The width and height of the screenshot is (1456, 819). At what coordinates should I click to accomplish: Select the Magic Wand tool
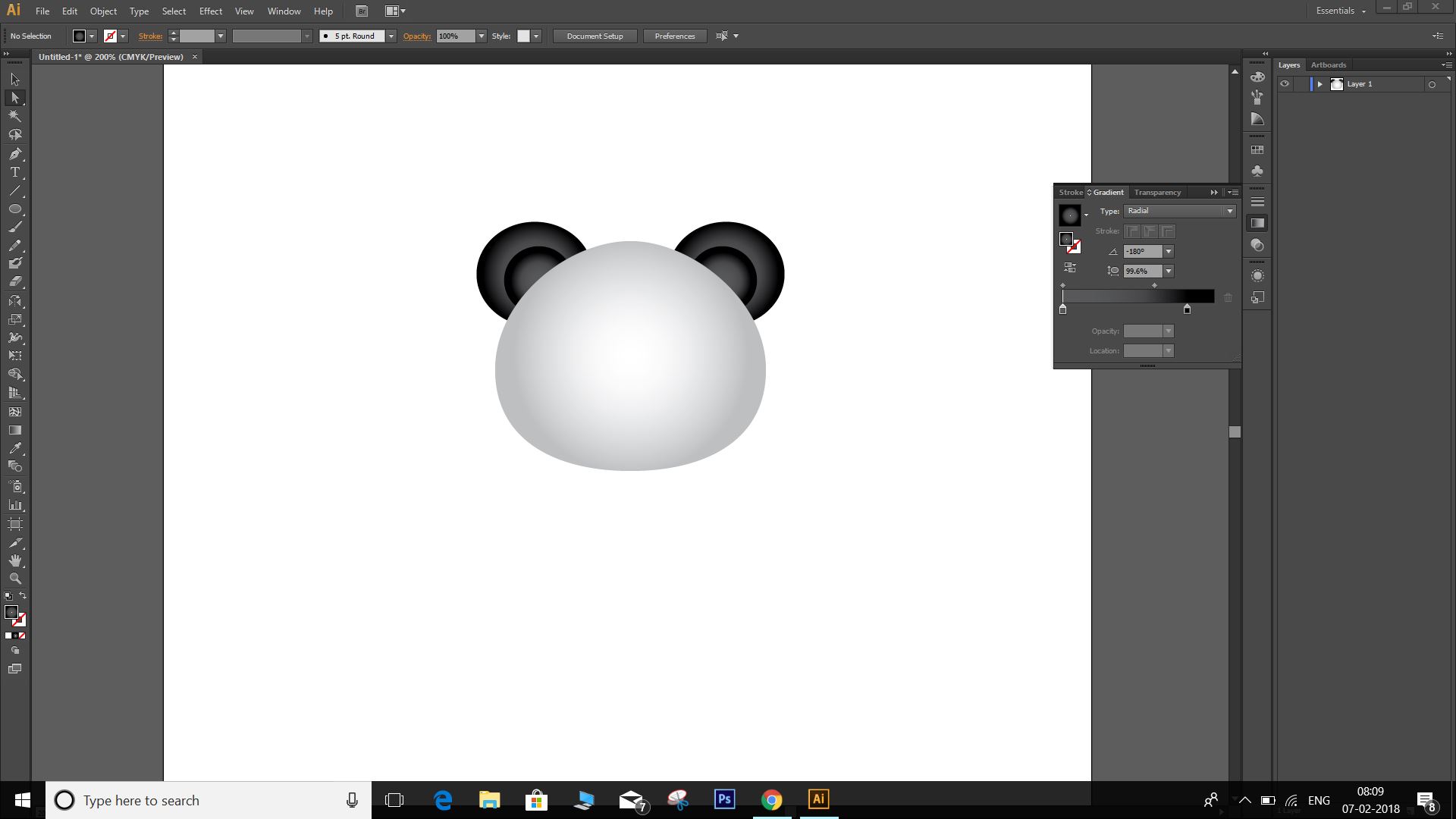[15, 116]
